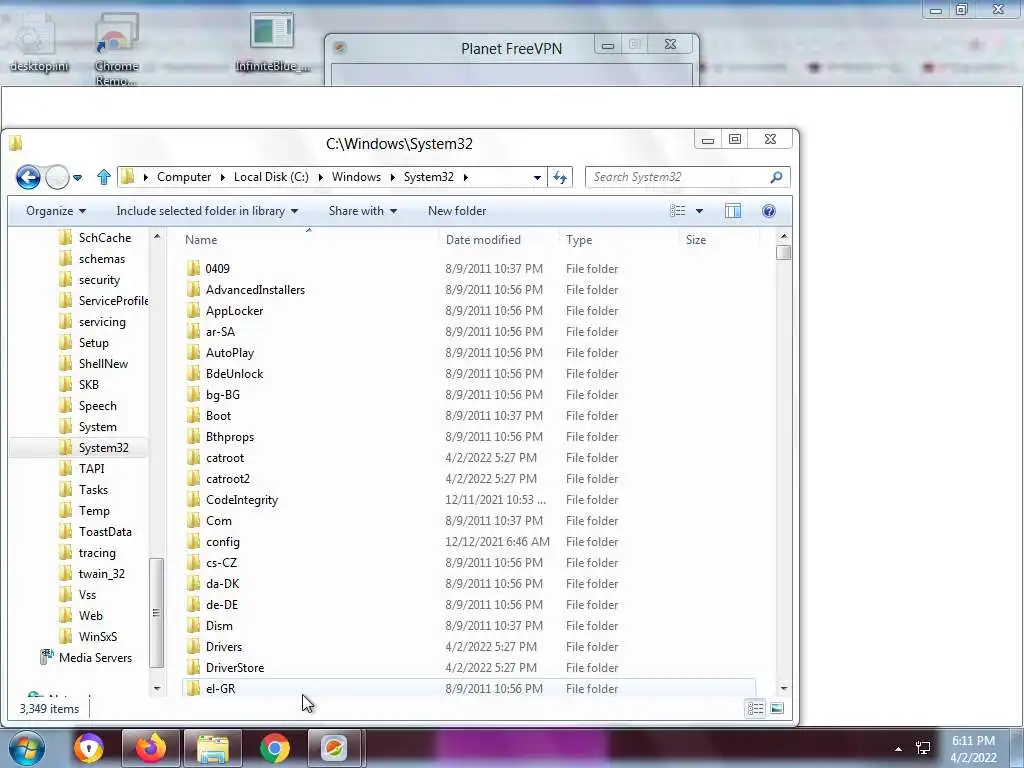Select SchCache in the navigation tree
Viewport: 1024px width, 768px height.
coord(104,238)
